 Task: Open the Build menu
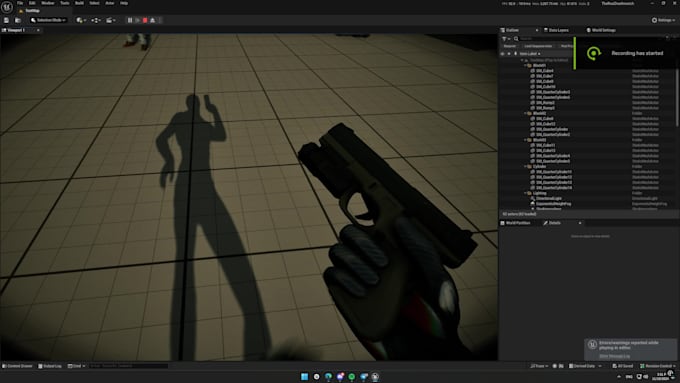coord(79,3)
